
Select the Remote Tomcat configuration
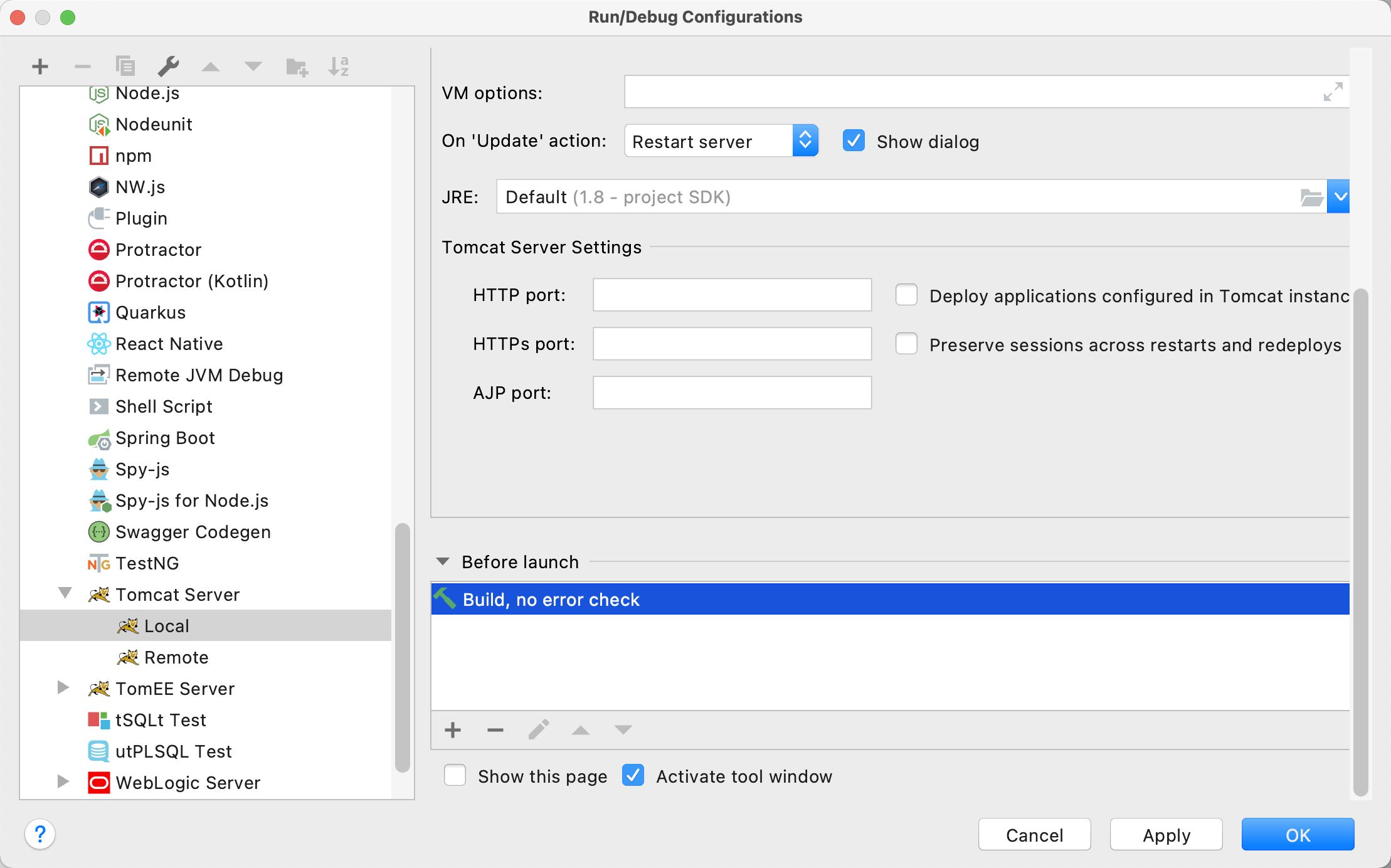point(176,657)
